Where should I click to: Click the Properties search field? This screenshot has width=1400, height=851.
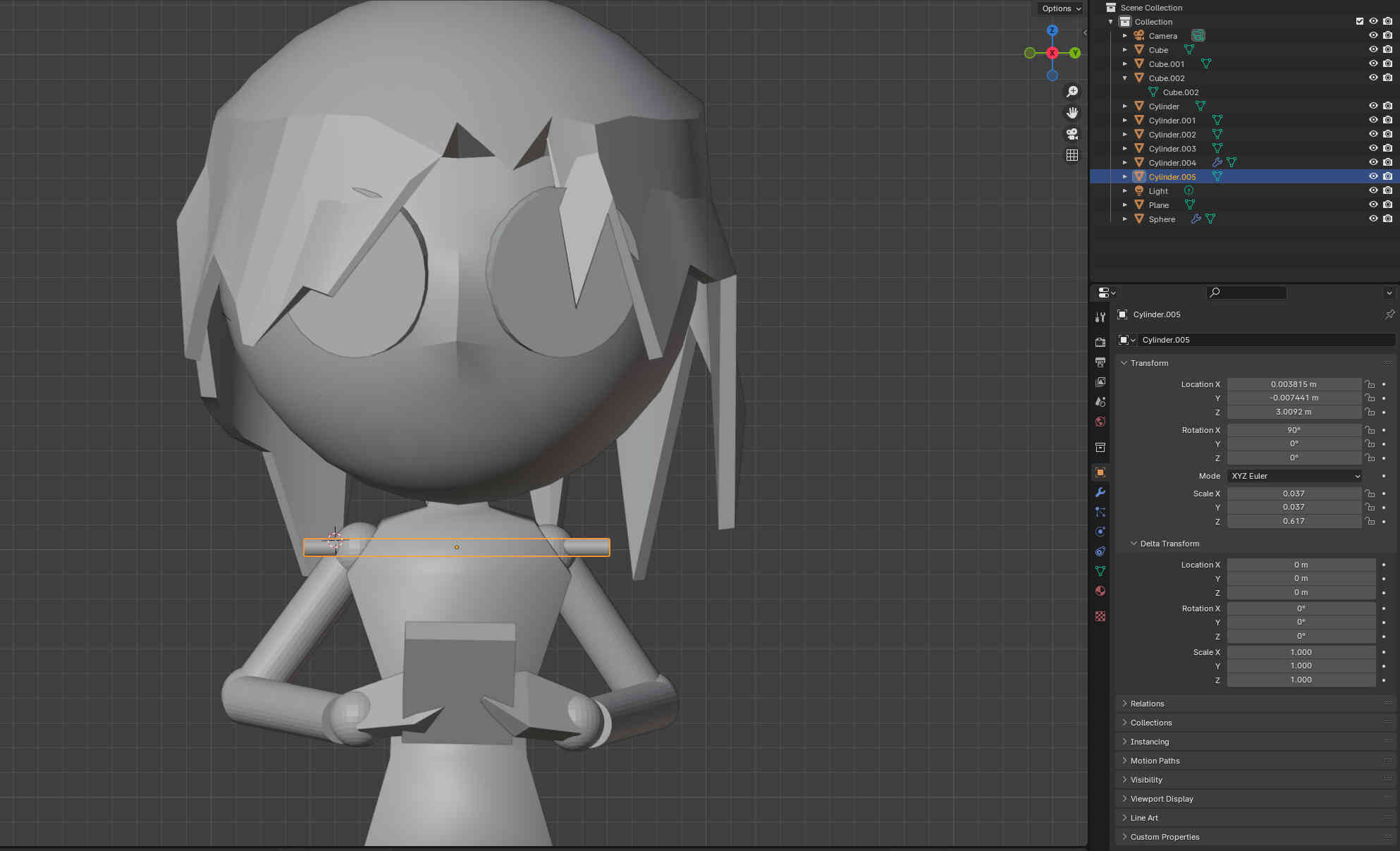1246,293
